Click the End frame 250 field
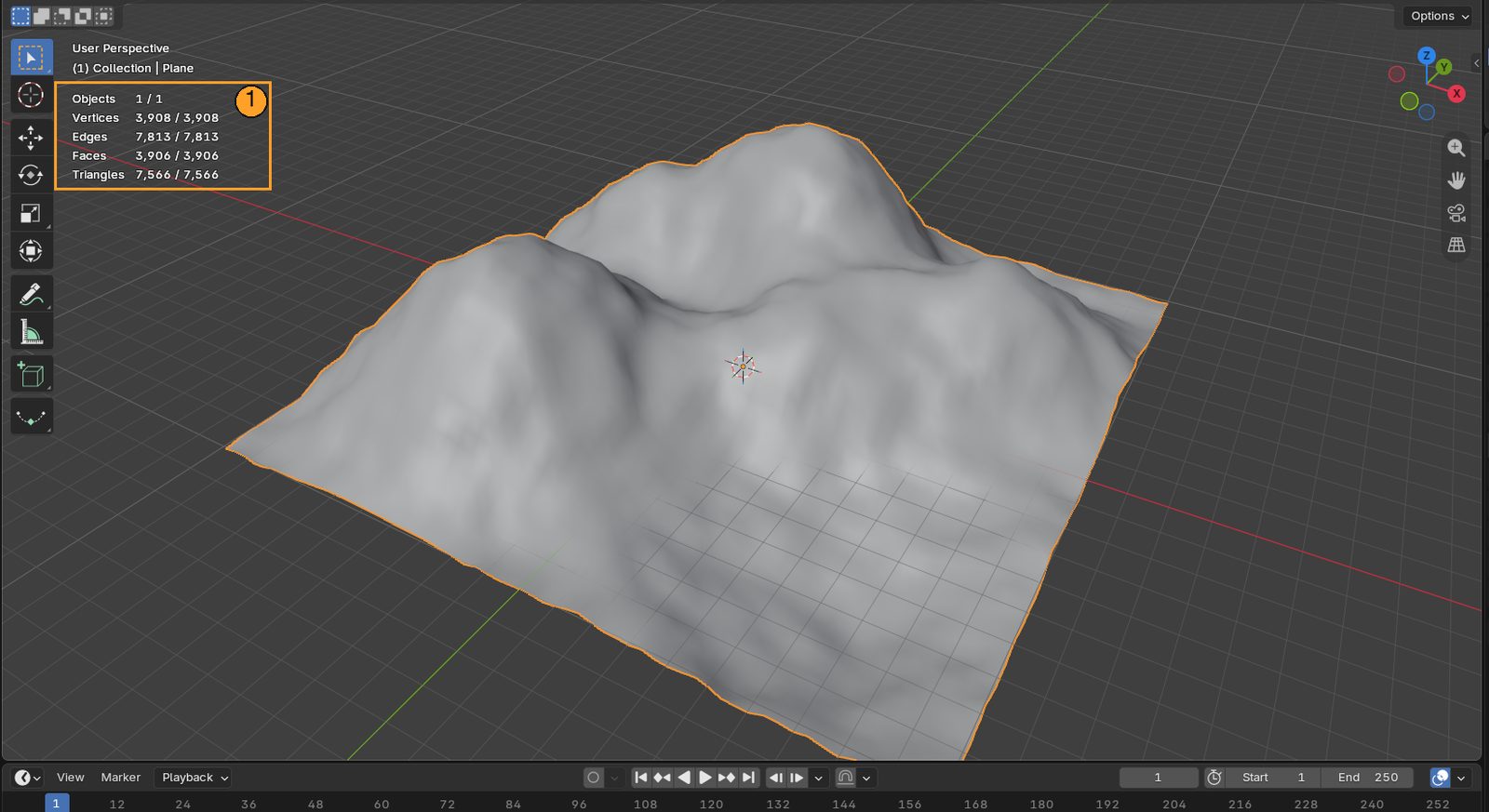 (x=1367, y=778)
